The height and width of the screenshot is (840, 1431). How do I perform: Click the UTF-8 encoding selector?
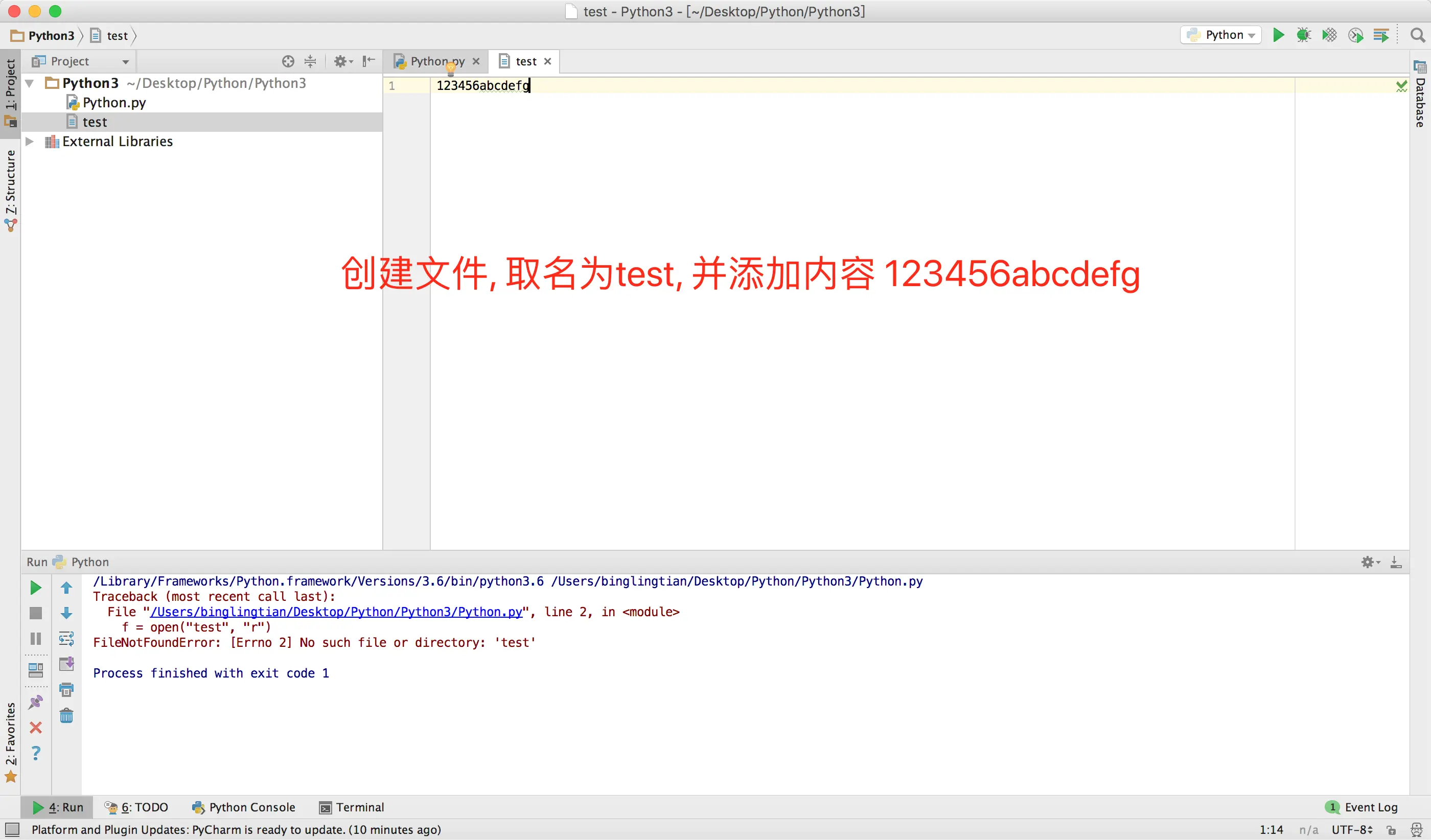click(x=1352, y=830)
